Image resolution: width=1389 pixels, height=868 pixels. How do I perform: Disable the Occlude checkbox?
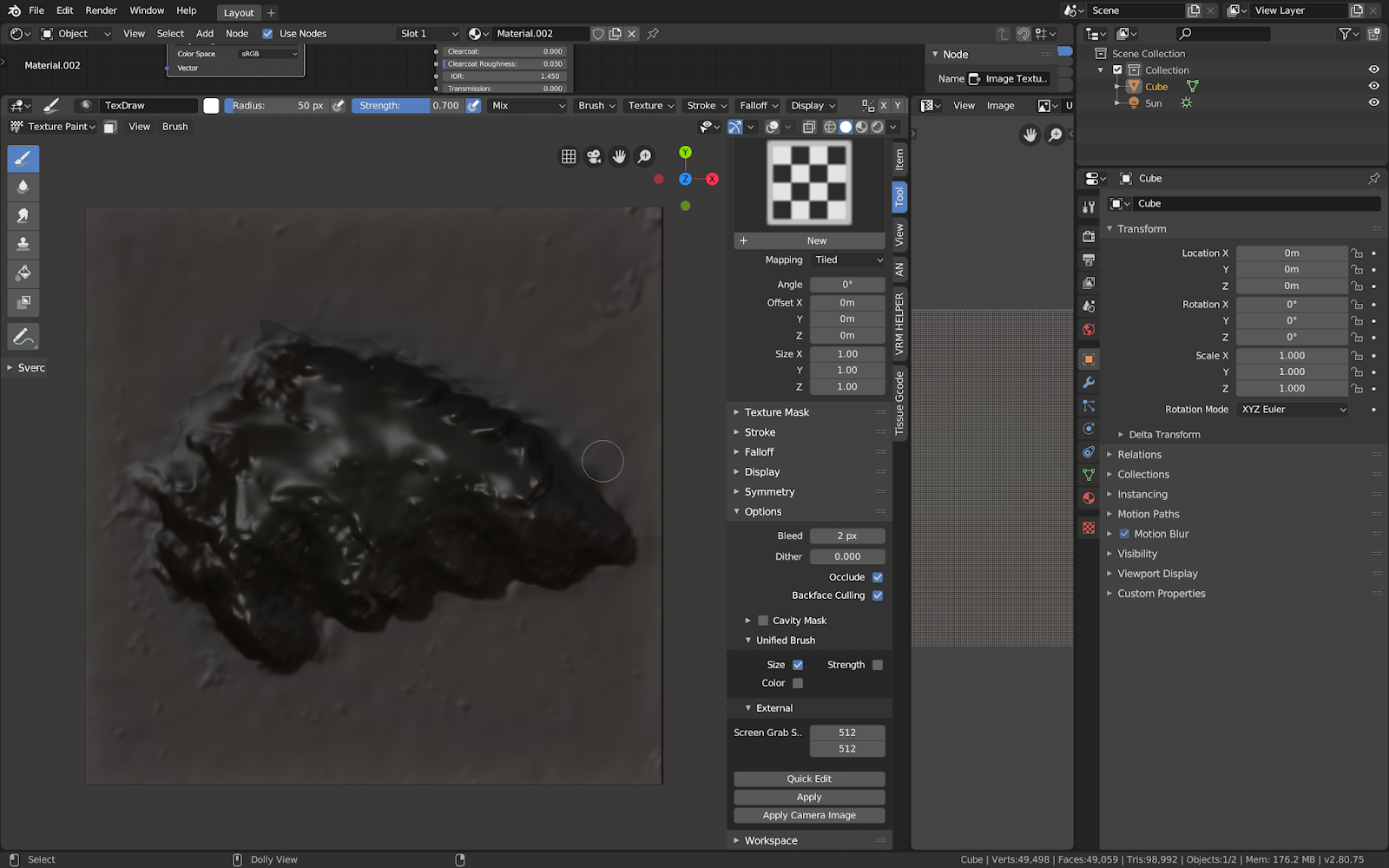pyautogui.click(x=878, y=577)
